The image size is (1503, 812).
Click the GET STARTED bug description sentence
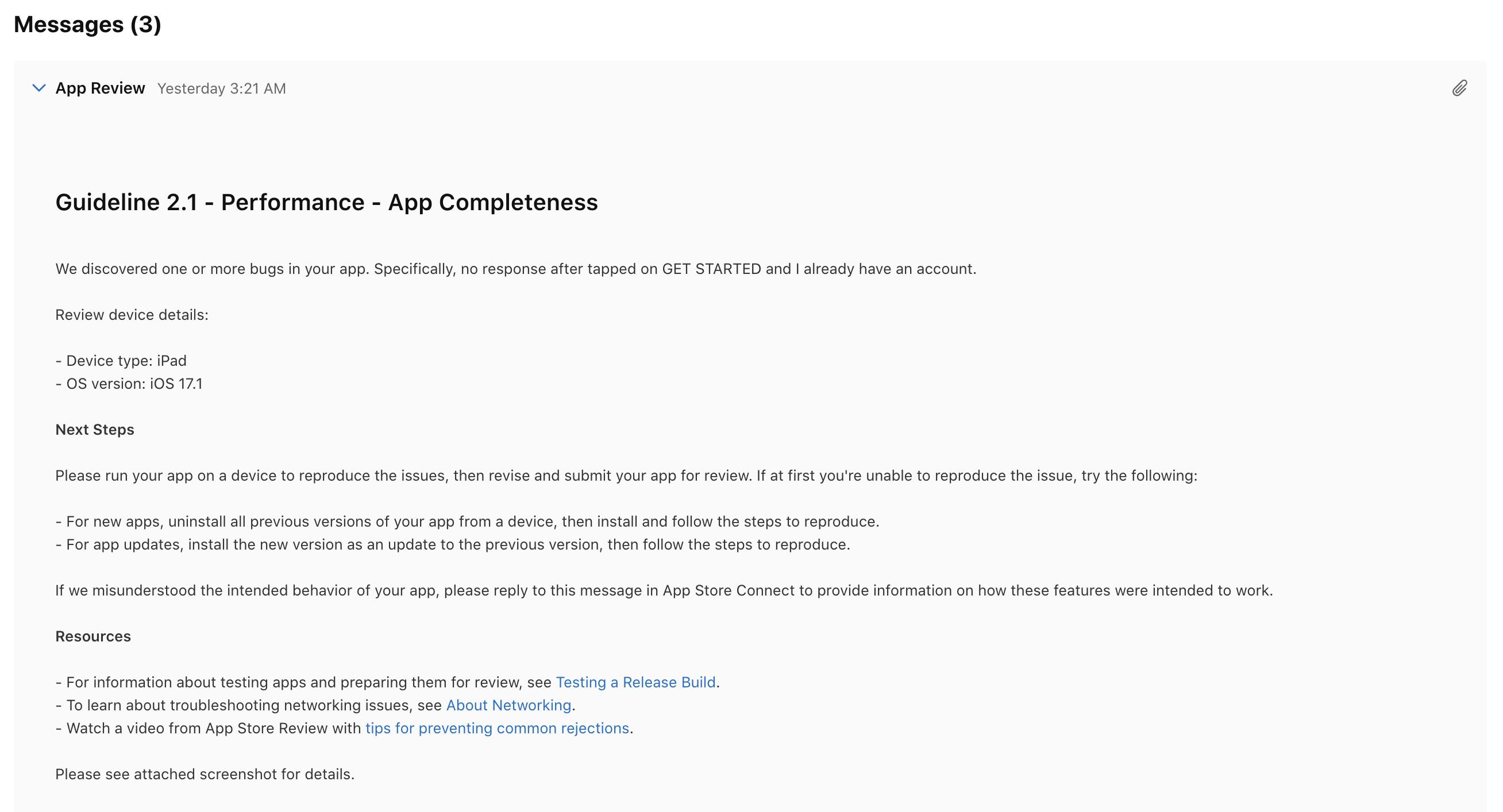(x=515, y=269)
